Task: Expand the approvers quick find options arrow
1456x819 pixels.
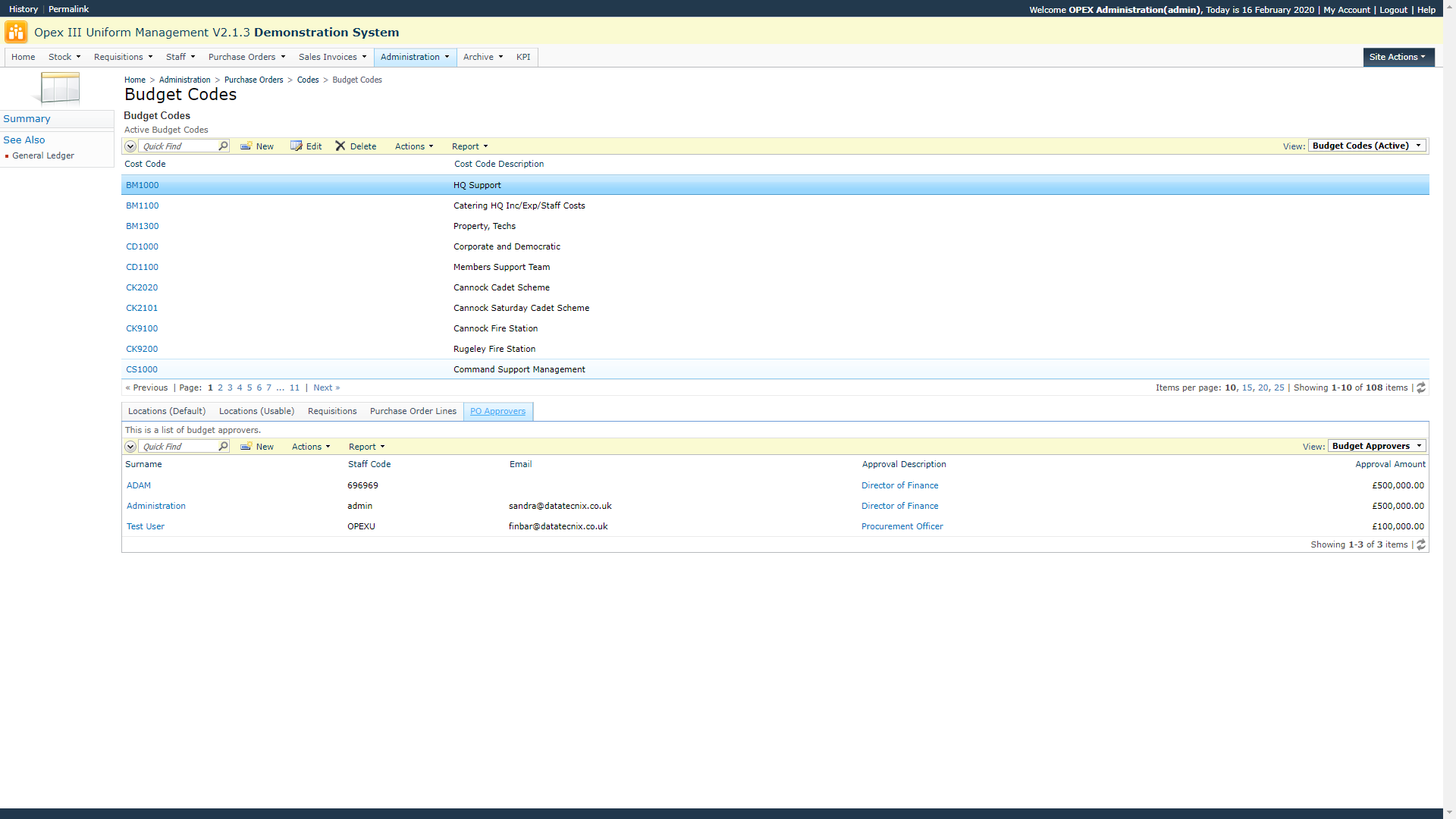Action: click(130, 447)
